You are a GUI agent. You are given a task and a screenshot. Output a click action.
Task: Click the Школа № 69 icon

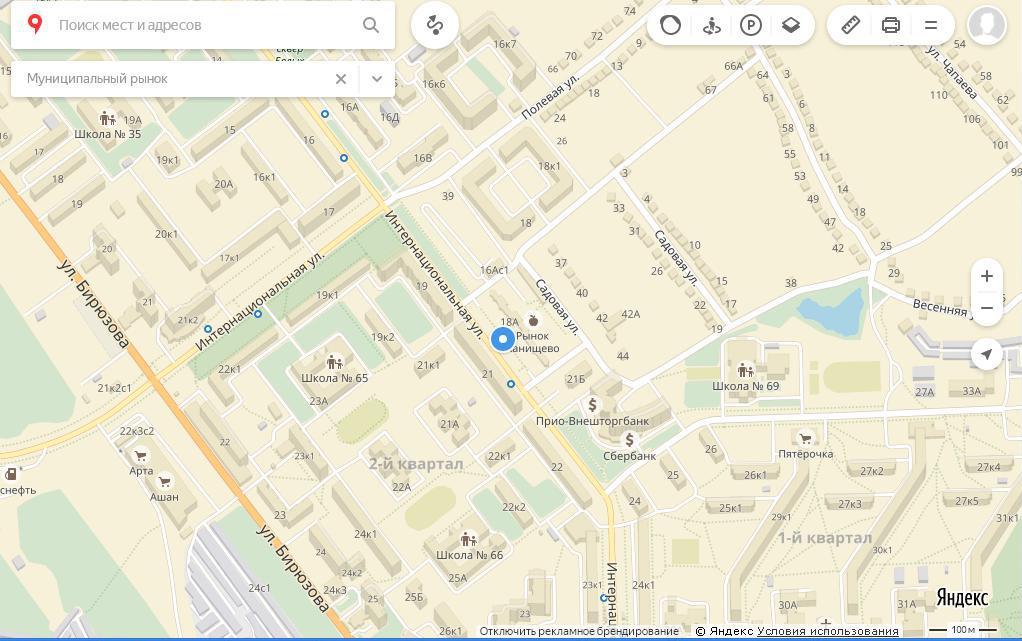click(x=745, y=370)
